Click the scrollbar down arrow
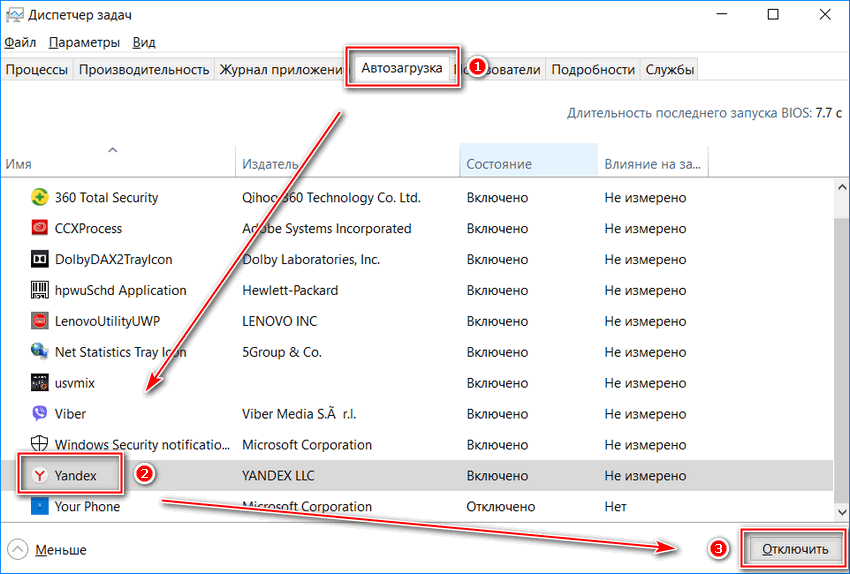This screenshot has height=574, width=850. (x=841, y=512)
